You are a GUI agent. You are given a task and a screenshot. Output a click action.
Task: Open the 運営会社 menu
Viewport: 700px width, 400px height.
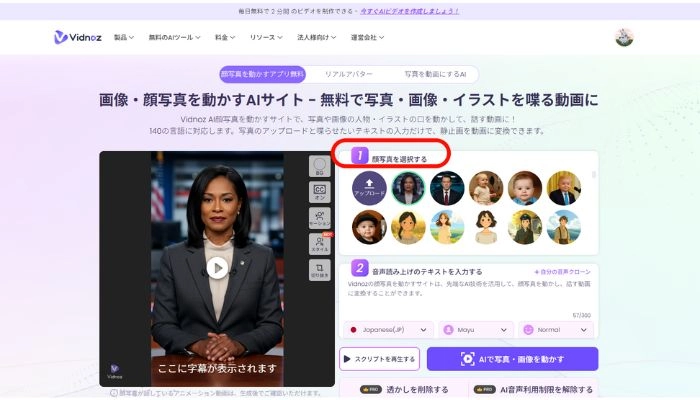point(367,38)
